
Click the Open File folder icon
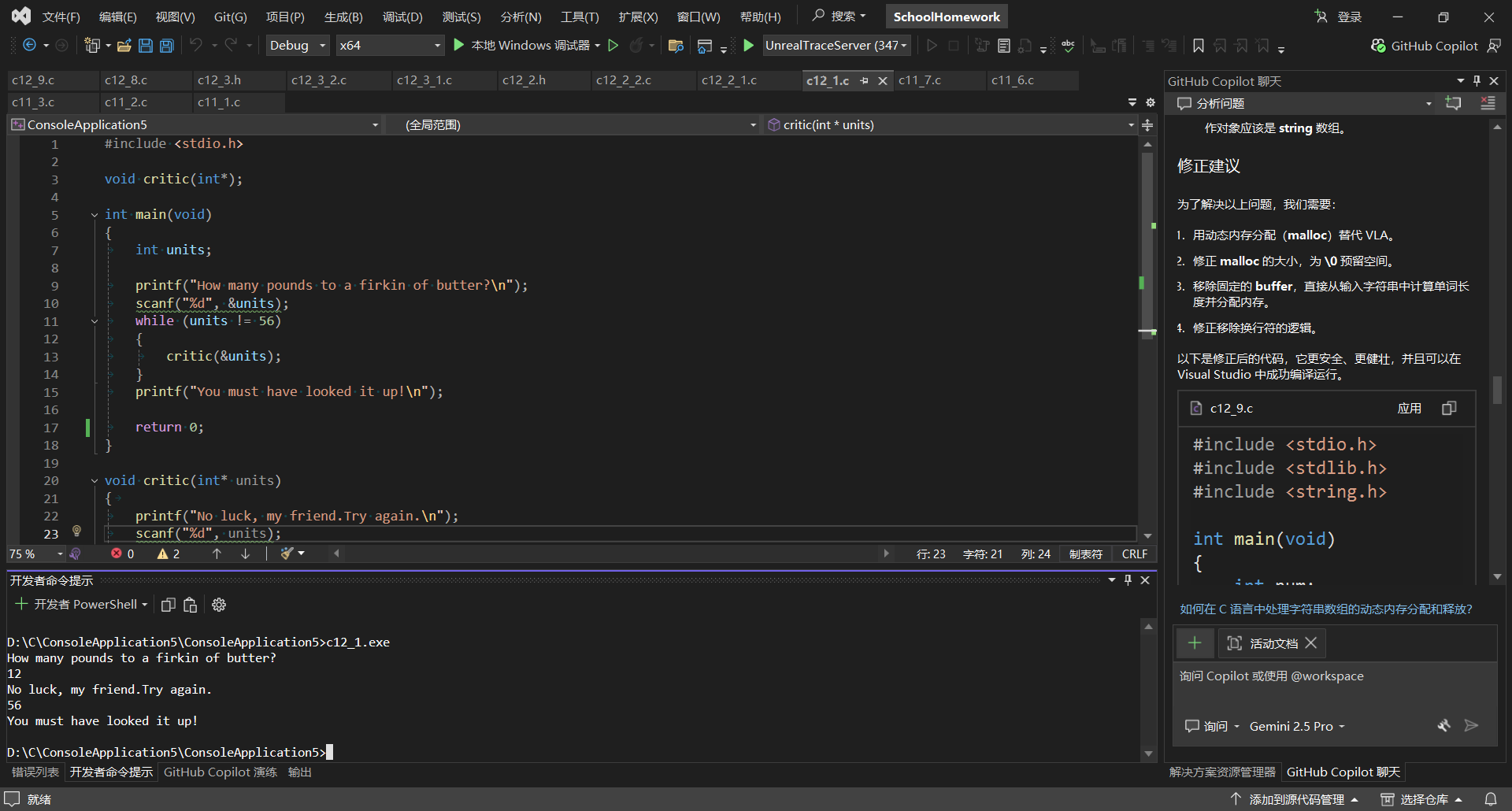click(124, 46)
